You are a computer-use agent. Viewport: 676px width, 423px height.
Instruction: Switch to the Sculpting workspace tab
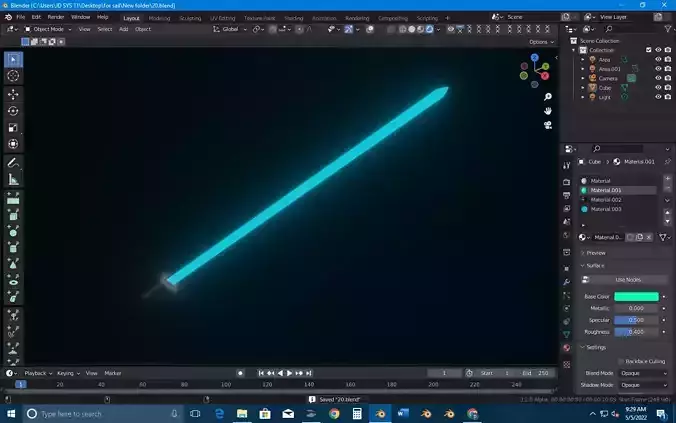[x=190, y=18]
